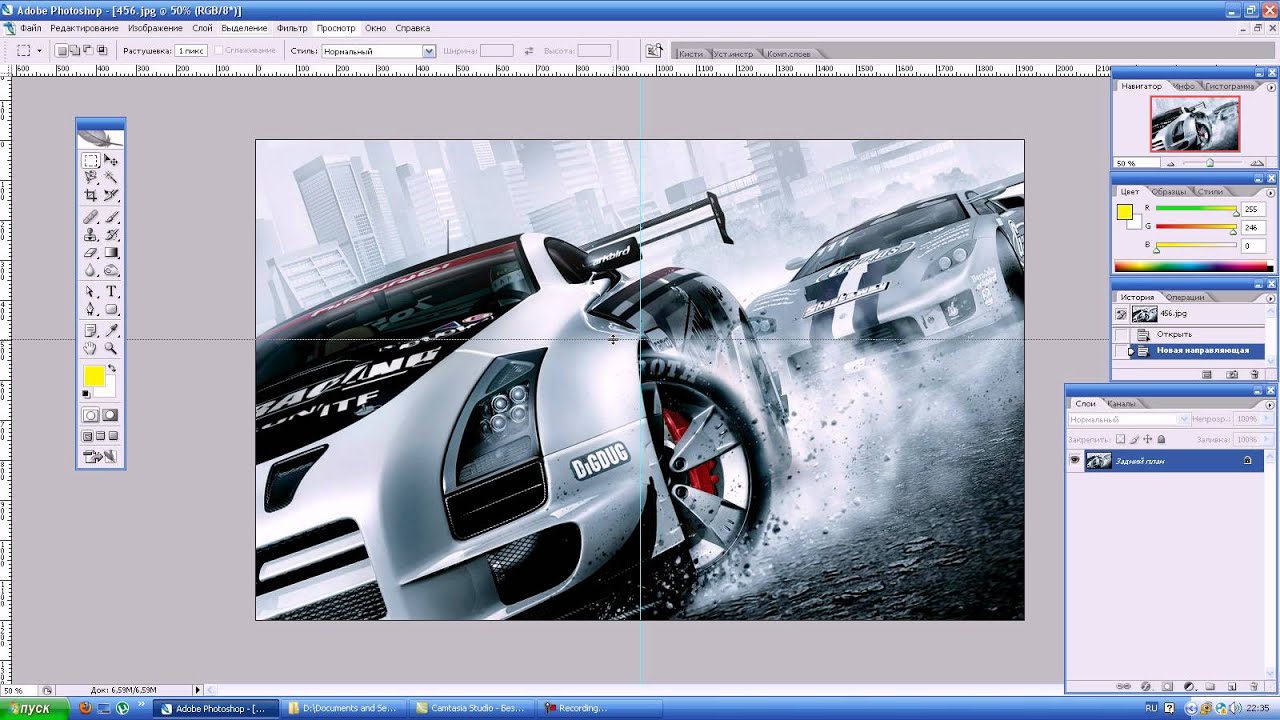1280x720 pixels.
Task: Click the yellow foreground color swatch in toolbox
Action: pyautogui.click(x=94, y=376)
